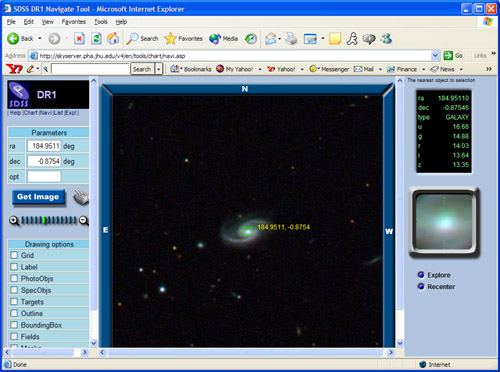Open the Chart link under DR1
The width and height of the screenshot is (500, 372).
click(30, 113)
